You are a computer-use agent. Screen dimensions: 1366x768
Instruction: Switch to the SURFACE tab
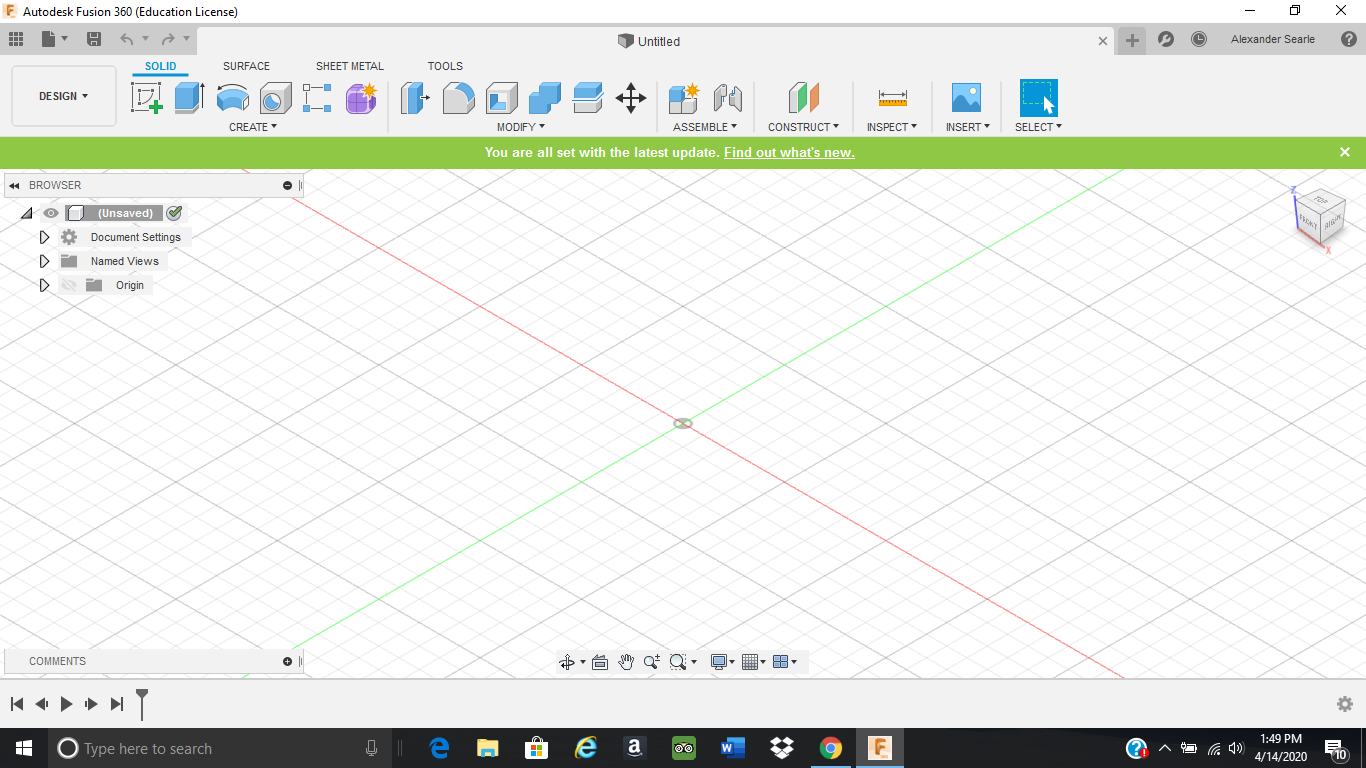point(246,66)
